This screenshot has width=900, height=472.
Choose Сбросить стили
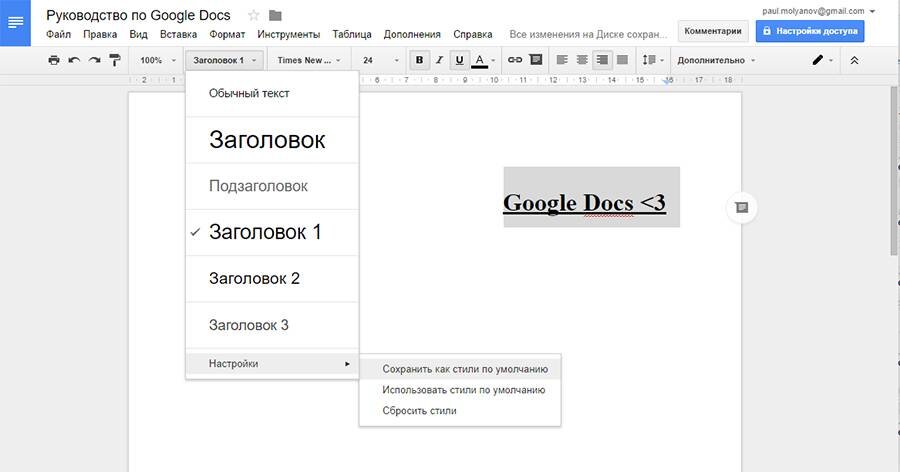pyautogui.click(x=460, y=411)
